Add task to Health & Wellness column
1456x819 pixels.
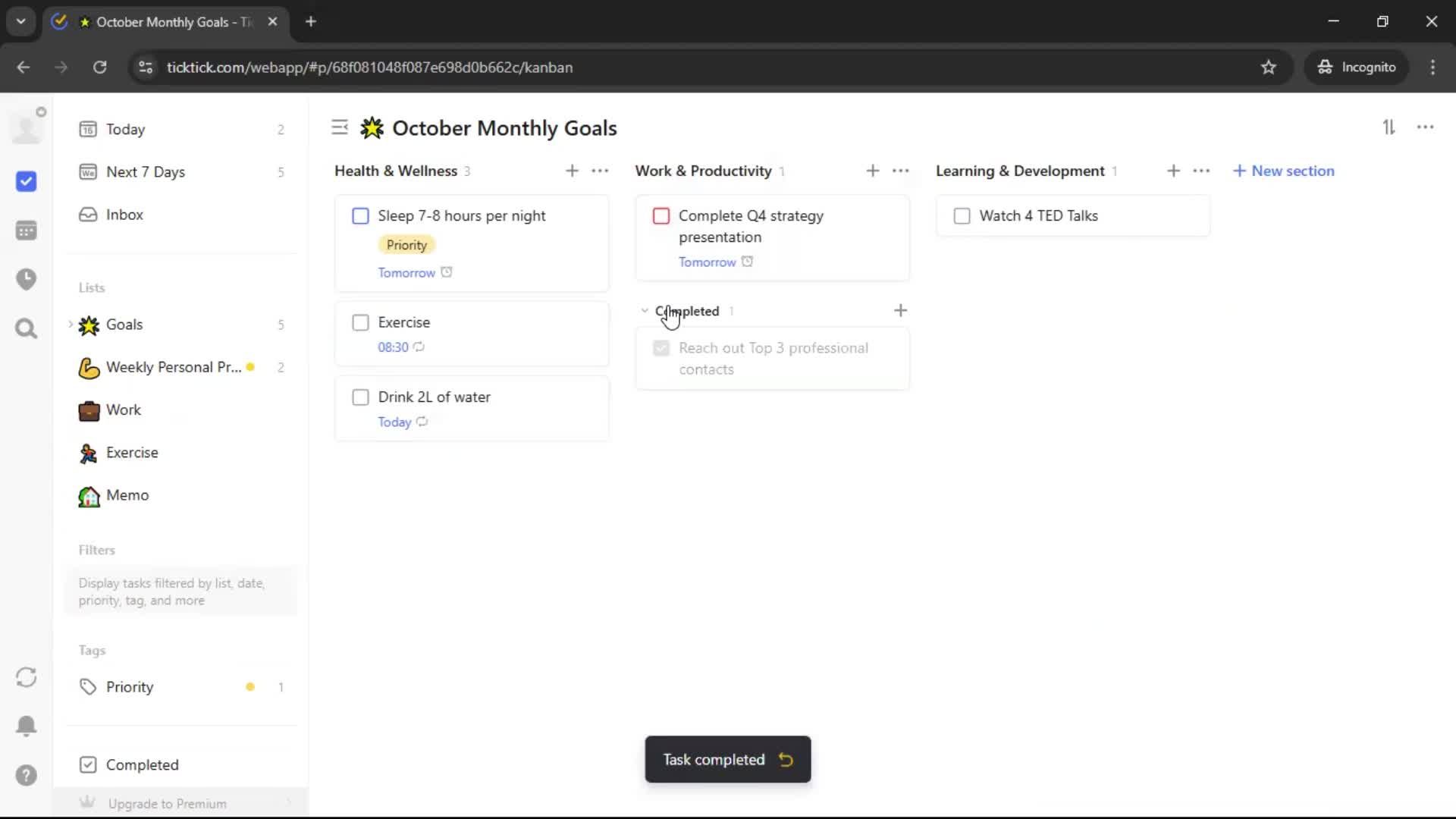click(572, 171)
